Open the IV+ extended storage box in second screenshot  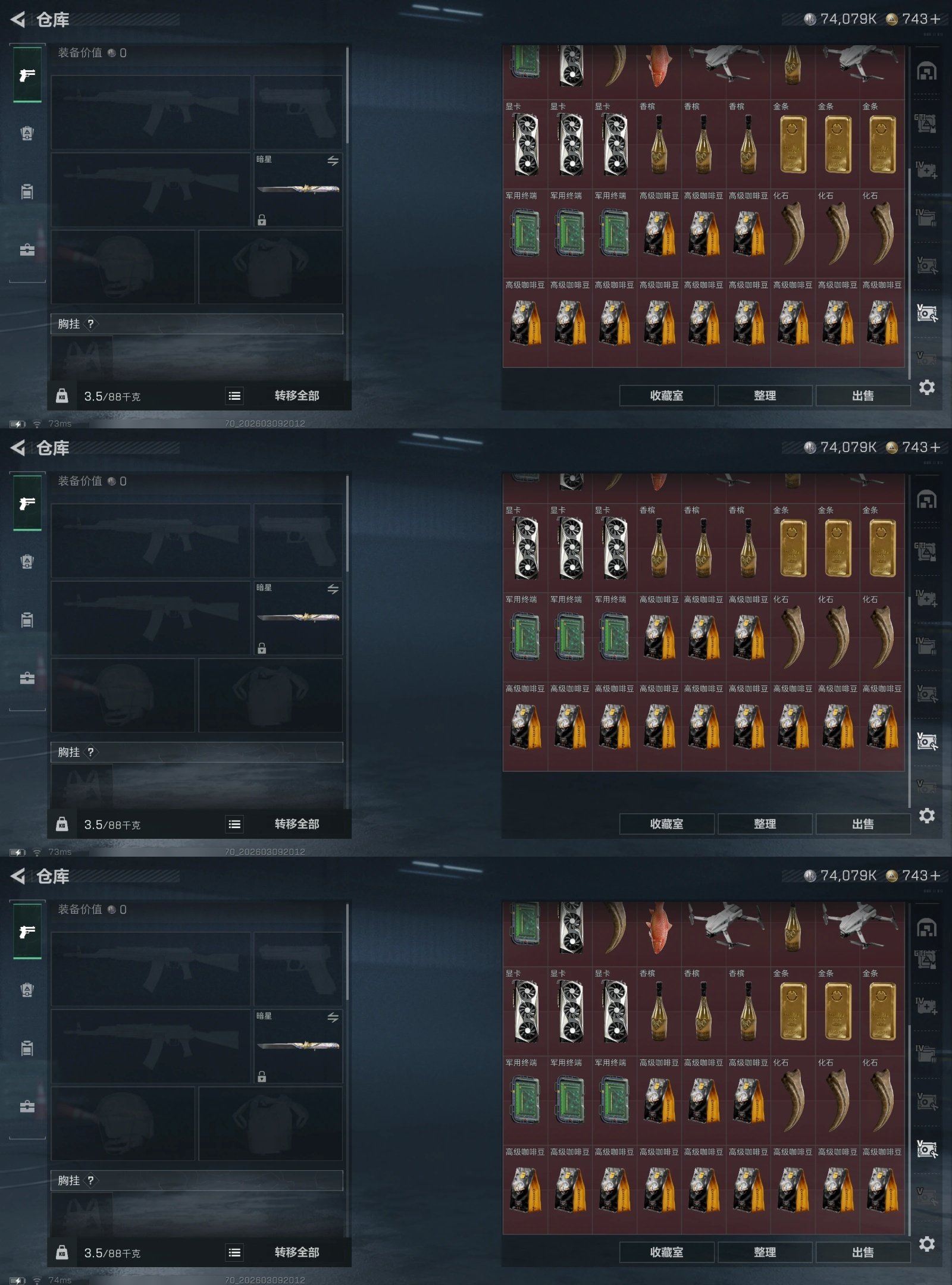tap(926, 598)
